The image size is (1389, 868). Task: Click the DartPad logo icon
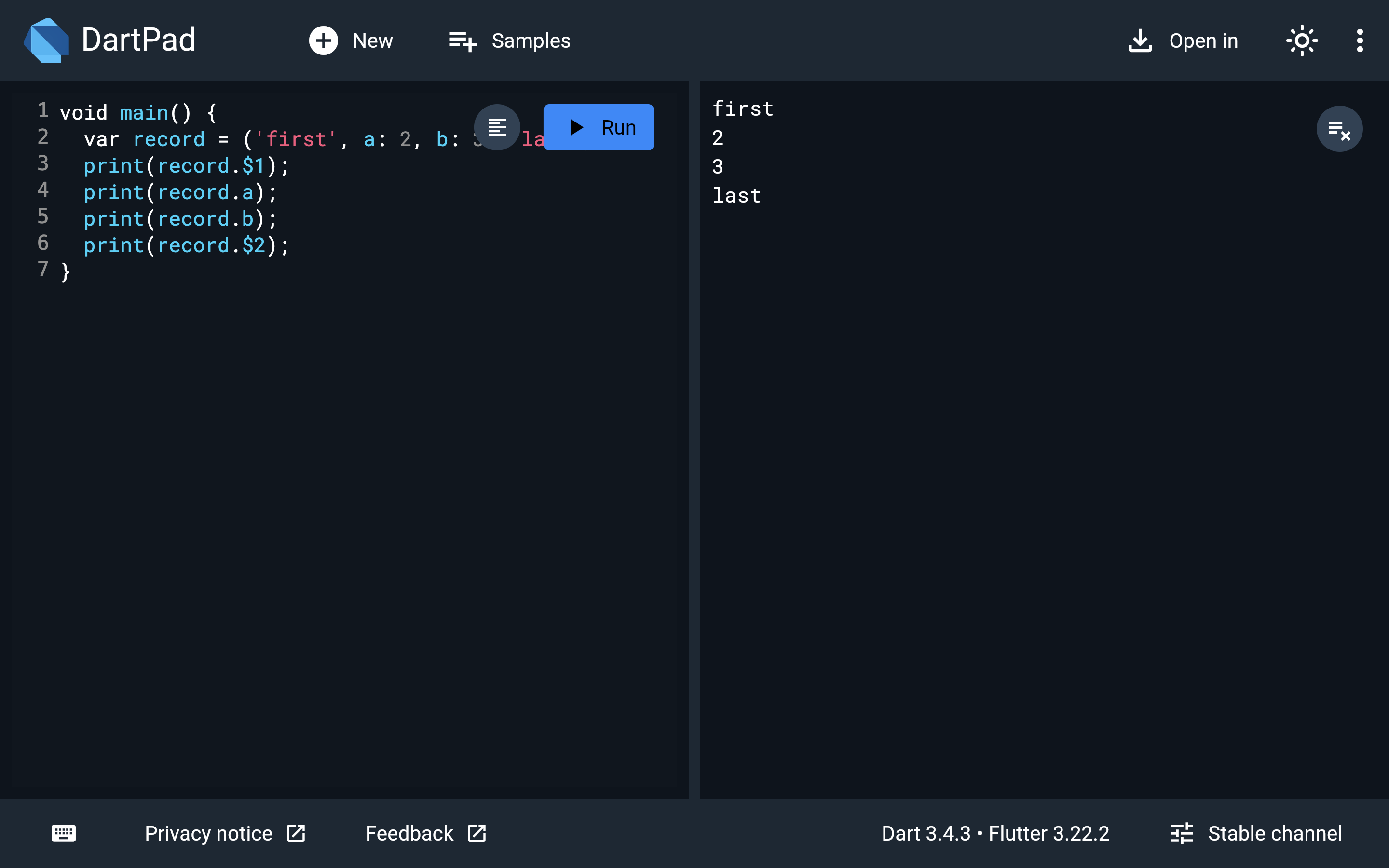click(46, 40)
